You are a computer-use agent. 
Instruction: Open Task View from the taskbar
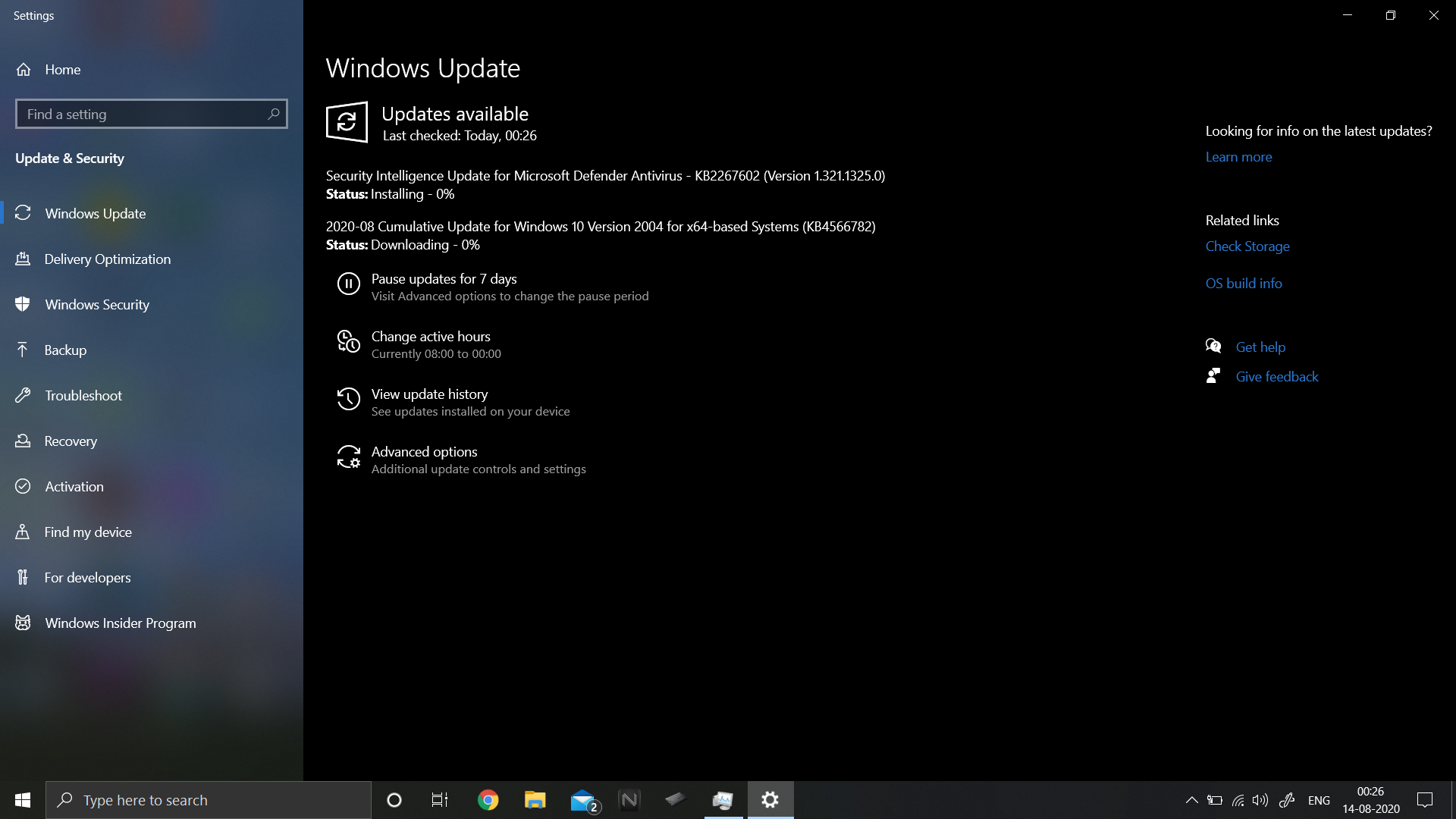(x=440, y=800)
